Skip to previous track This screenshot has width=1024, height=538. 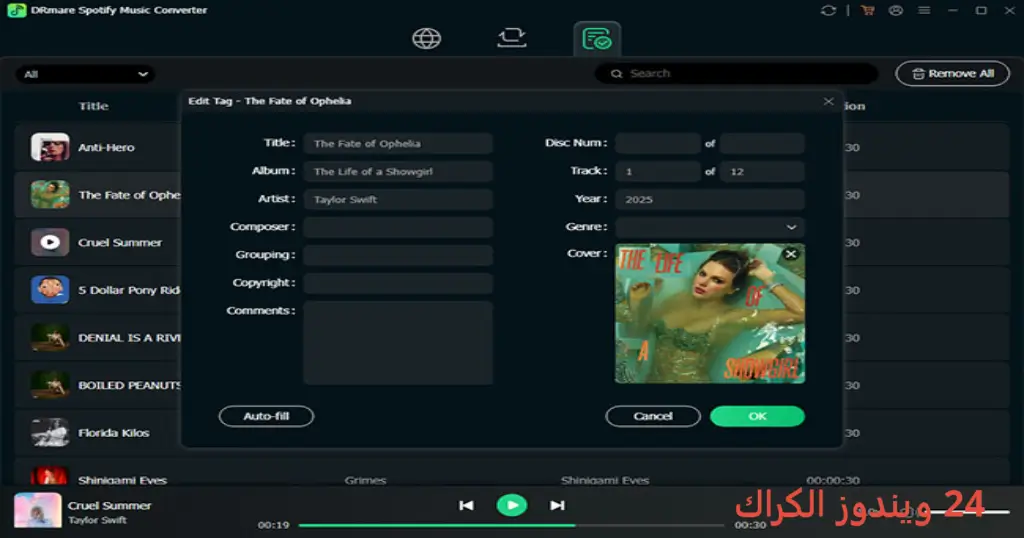[x=466, y=505]
